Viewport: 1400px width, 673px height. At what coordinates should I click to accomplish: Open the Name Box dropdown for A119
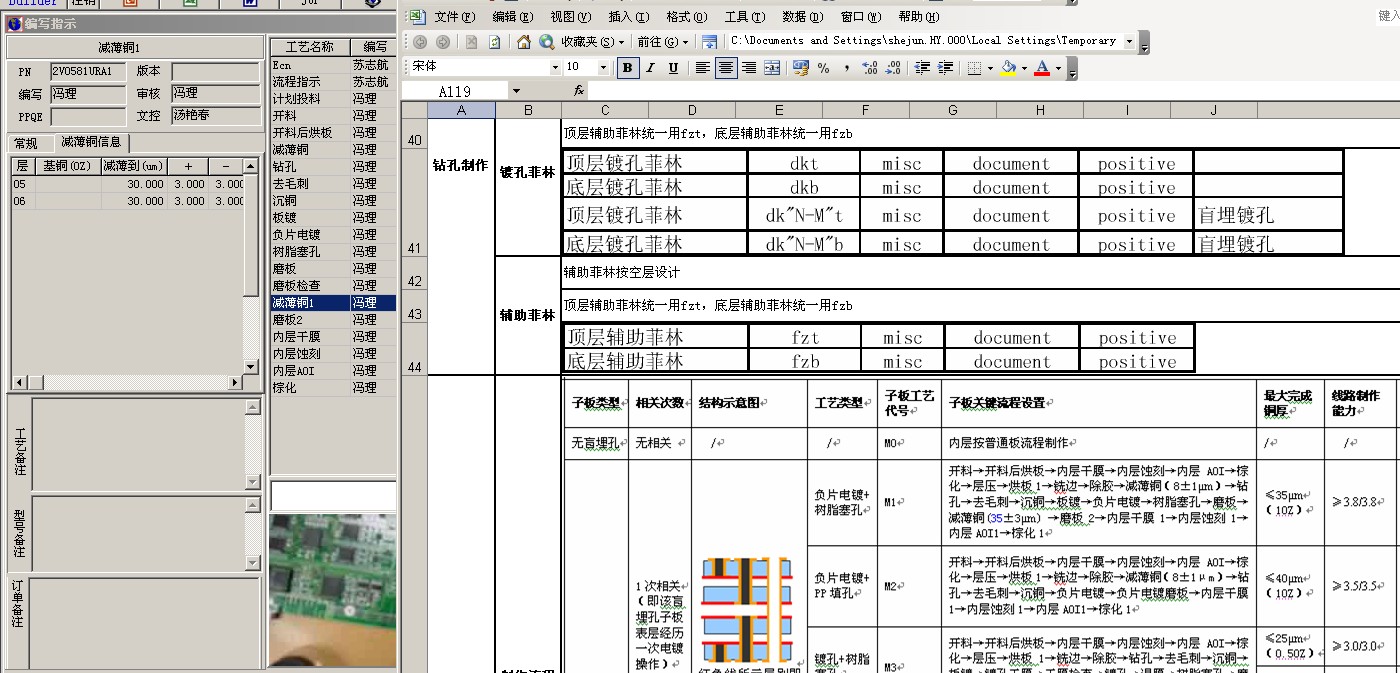point(516,91)
